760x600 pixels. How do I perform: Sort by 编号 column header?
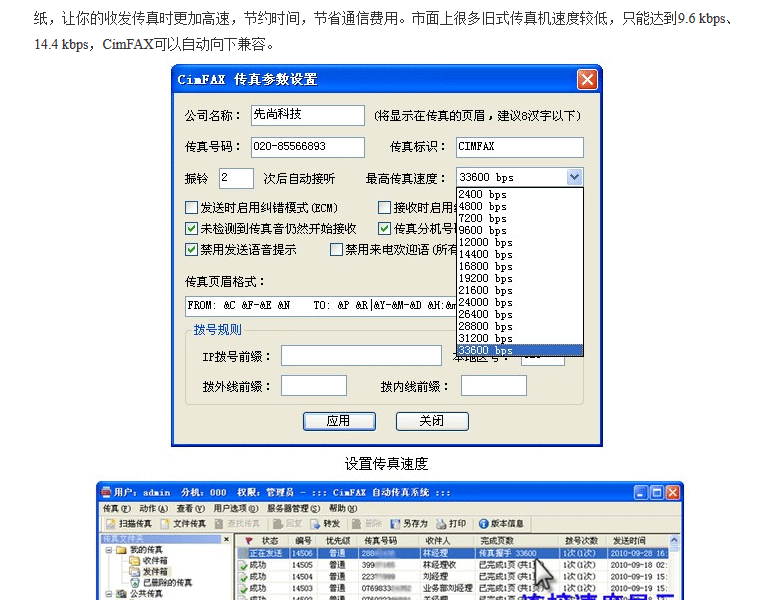(303, 540)
